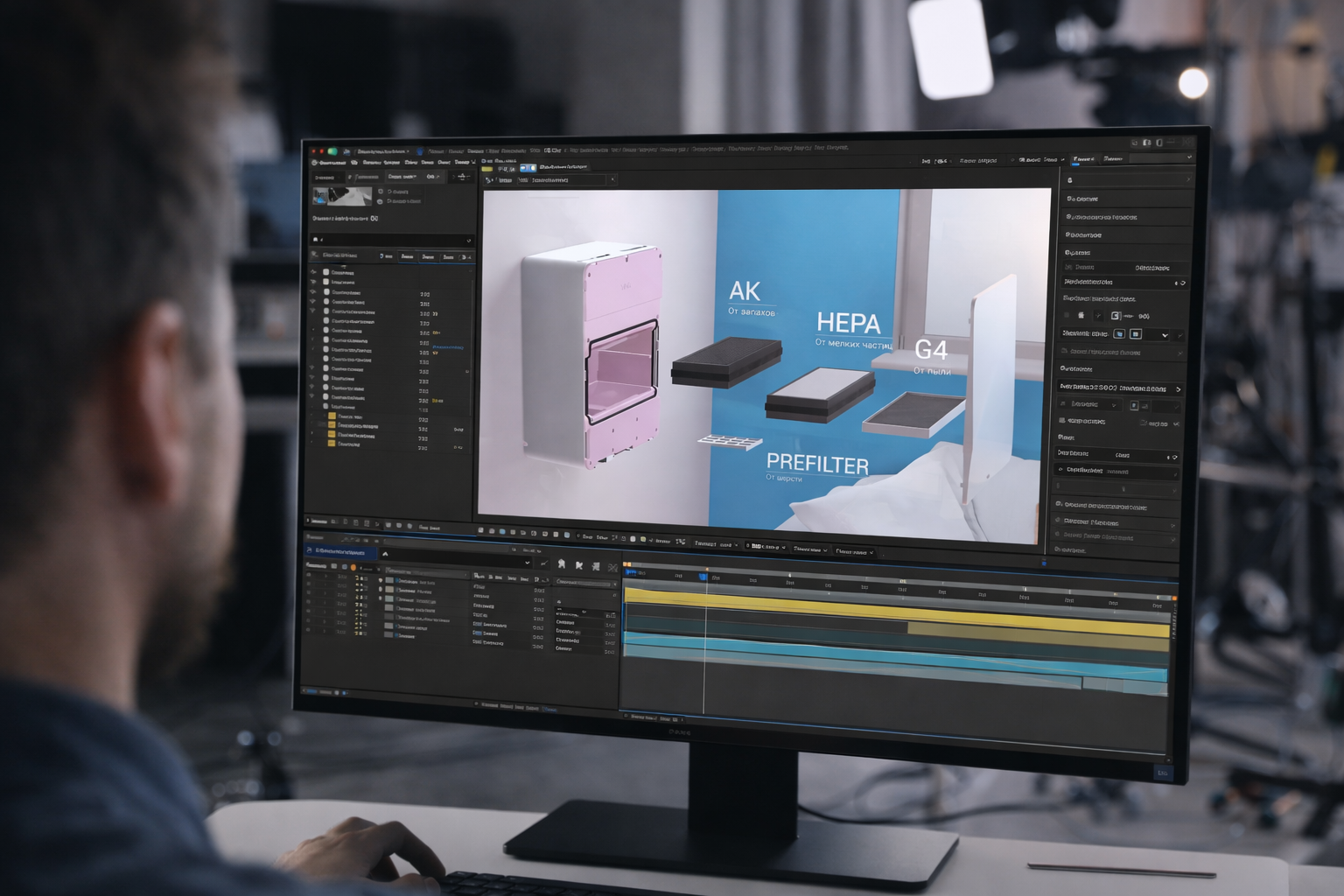The image size is (1344, 896).
Task: Select the first yellow folder icon in the project list
Action: (x=332, y=416)
